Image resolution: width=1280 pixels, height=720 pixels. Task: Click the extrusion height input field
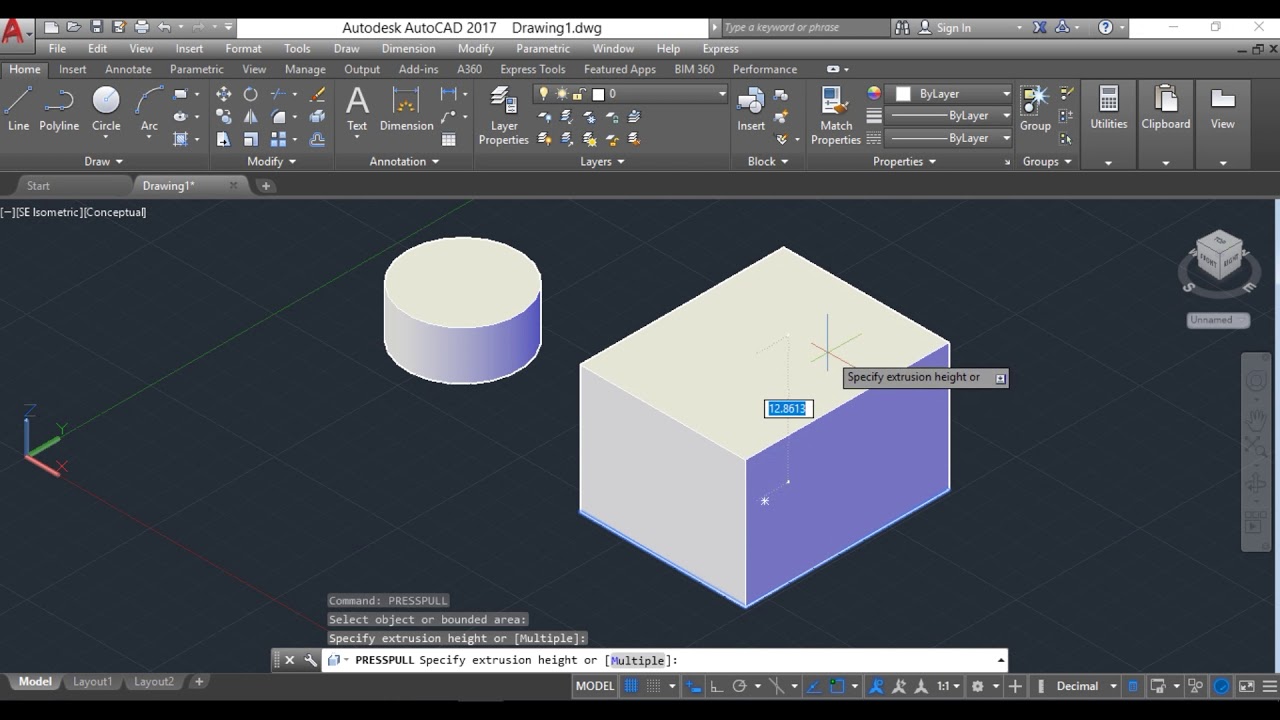click(x=788, y=408)
